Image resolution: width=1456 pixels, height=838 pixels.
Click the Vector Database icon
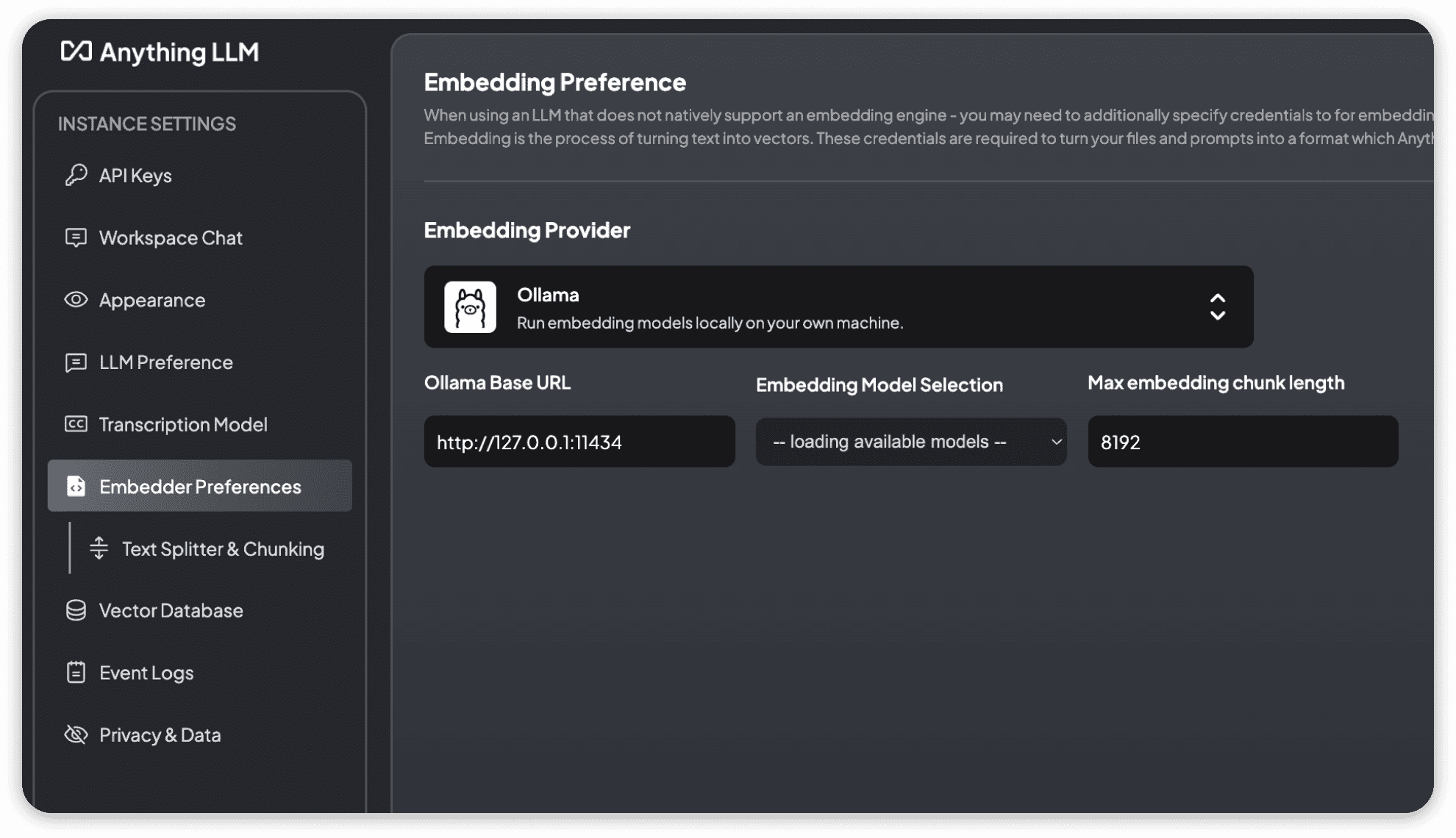point(77,608)
